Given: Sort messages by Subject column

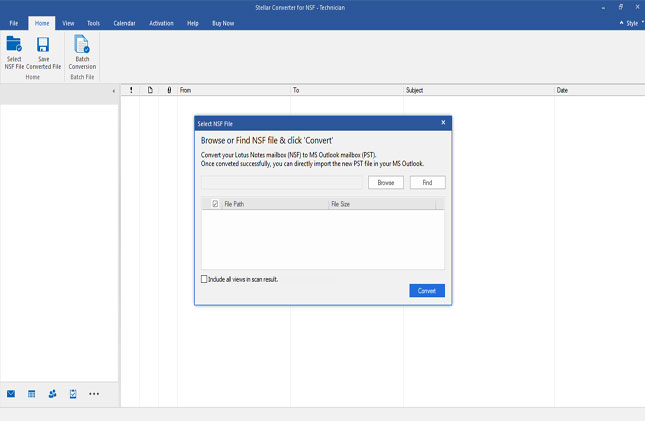Looking at the screenshot, I should (x=479, y=90).
